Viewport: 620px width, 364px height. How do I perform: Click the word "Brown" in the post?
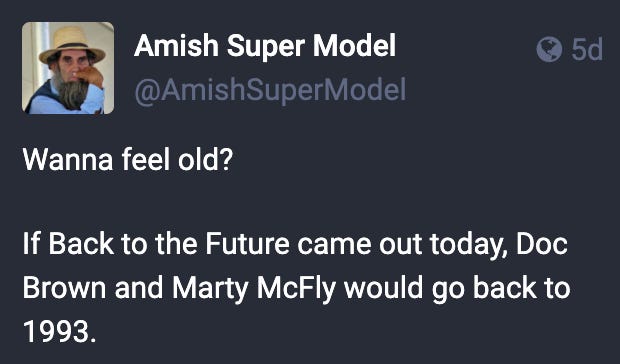[64, 288]
